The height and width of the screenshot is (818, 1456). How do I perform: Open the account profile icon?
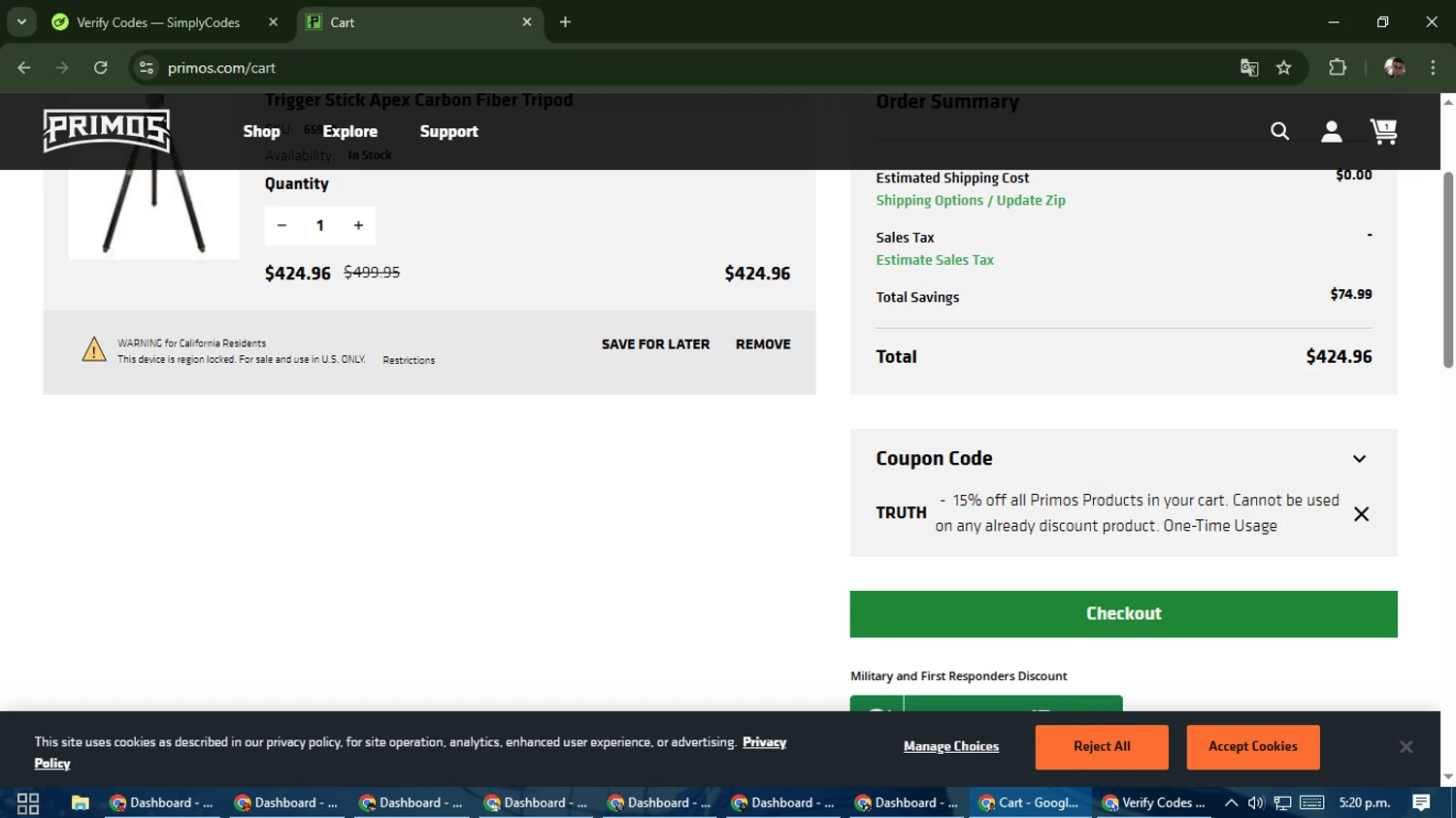(1331, 131)
